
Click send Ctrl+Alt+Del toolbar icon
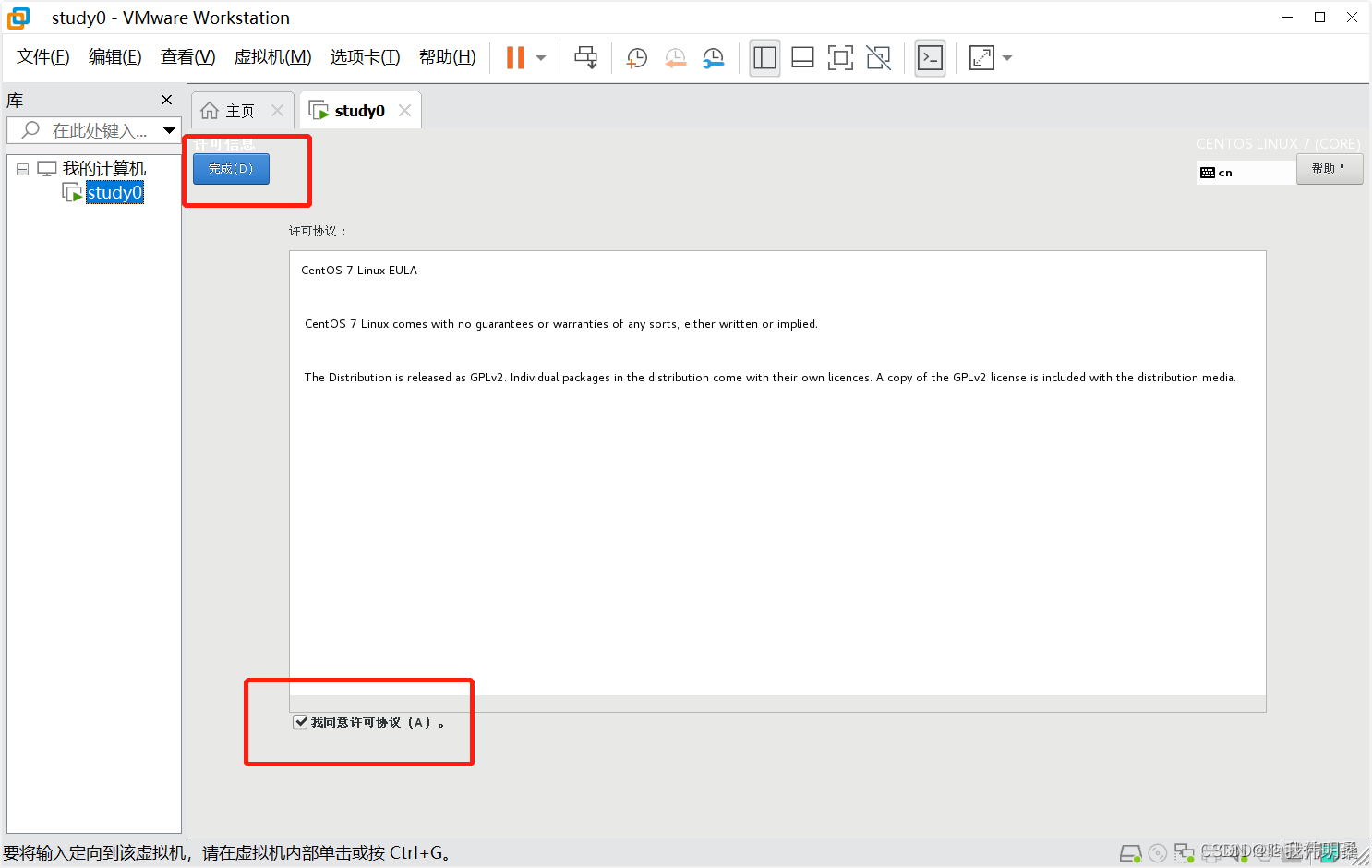point(585,57)
